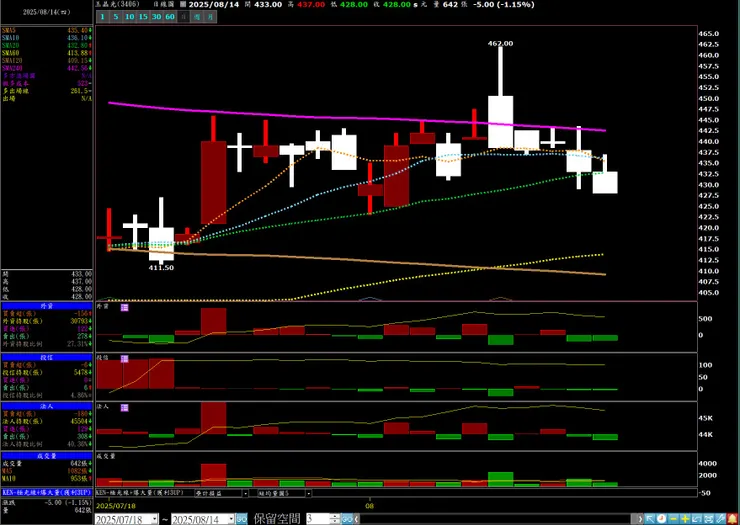
Task: Adjust 保留空間 value with spinner arrows
Action: (335, 519)
